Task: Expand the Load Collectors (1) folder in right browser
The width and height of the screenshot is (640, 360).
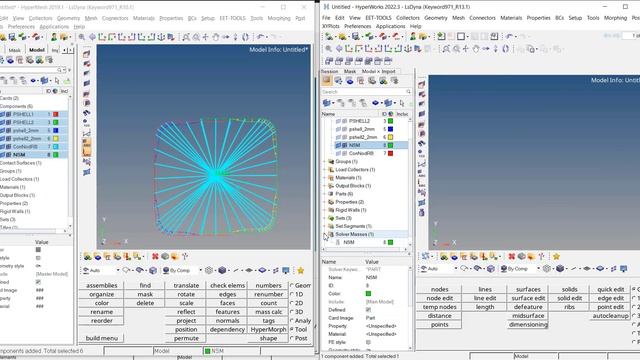Action: pyautogui.click(x=325, y=170)
